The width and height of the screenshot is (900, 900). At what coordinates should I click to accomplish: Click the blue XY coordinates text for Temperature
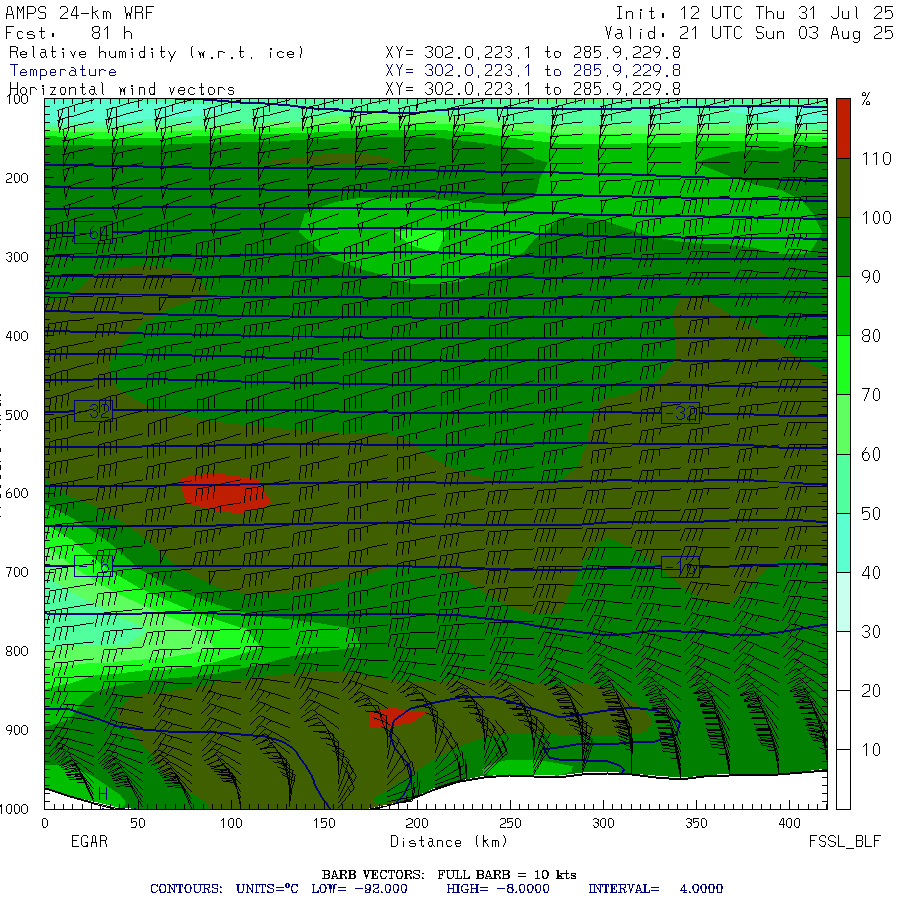tap(533, 71)
